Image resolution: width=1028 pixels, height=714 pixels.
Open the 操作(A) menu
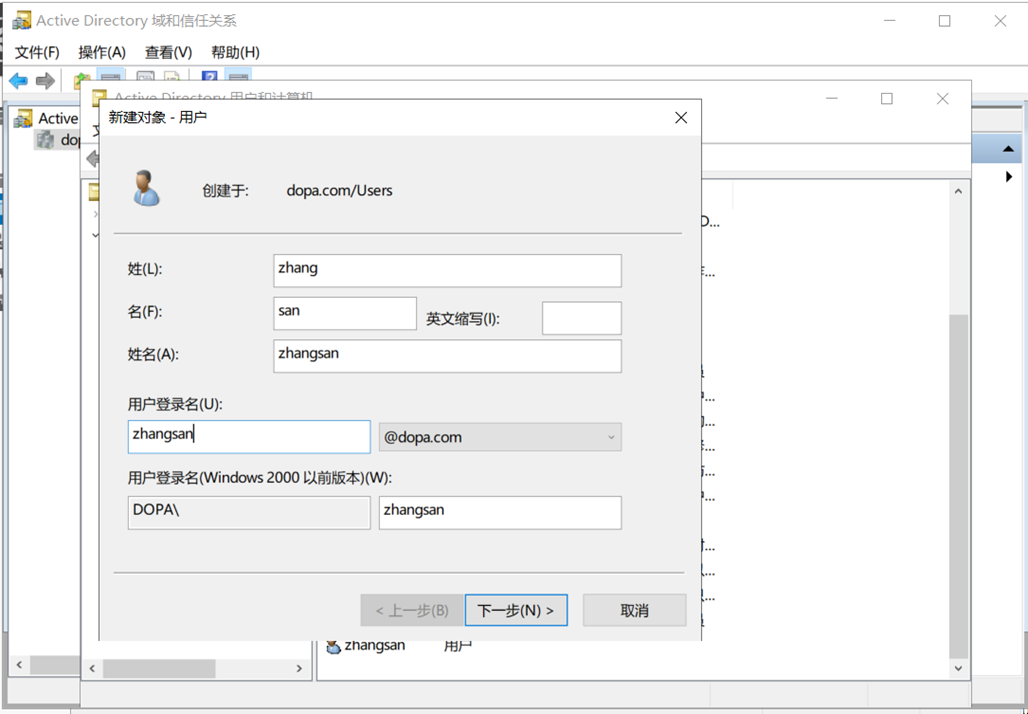pyautogui.click(x=102, y=52)
